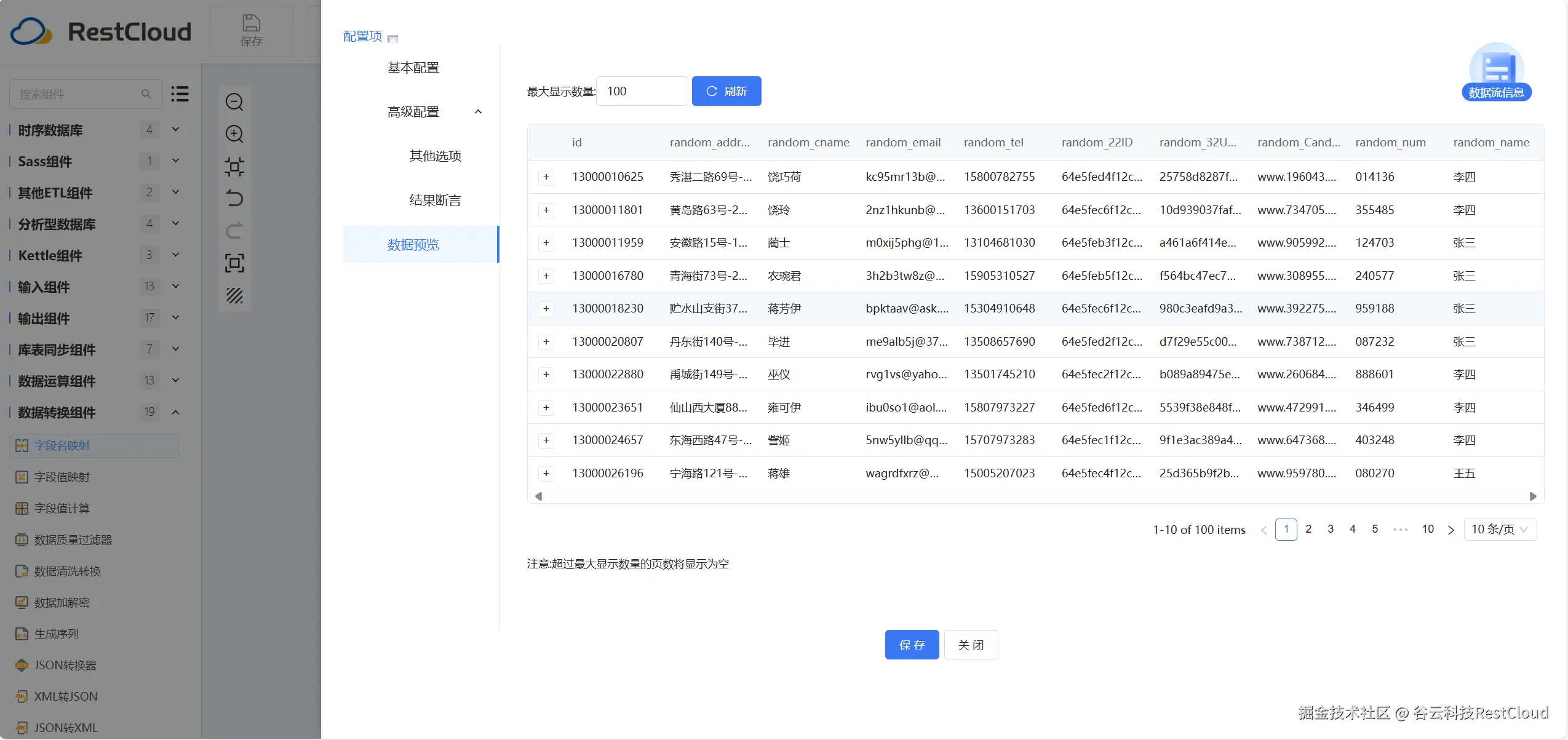Select the 数据预览 menu item
This screenshot has width=1568, height=740.
(x=421, y=245)
